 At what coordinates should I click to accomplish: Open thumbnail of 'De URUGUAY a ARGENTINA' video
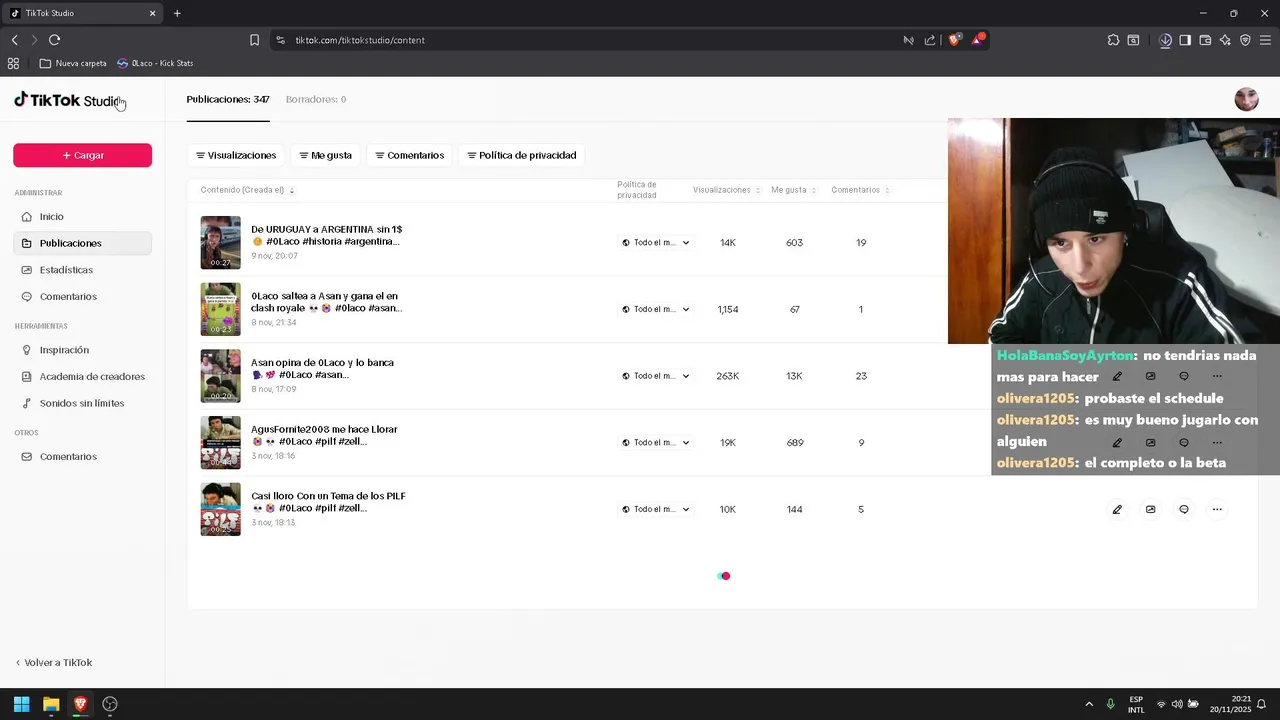coord(220,242)
